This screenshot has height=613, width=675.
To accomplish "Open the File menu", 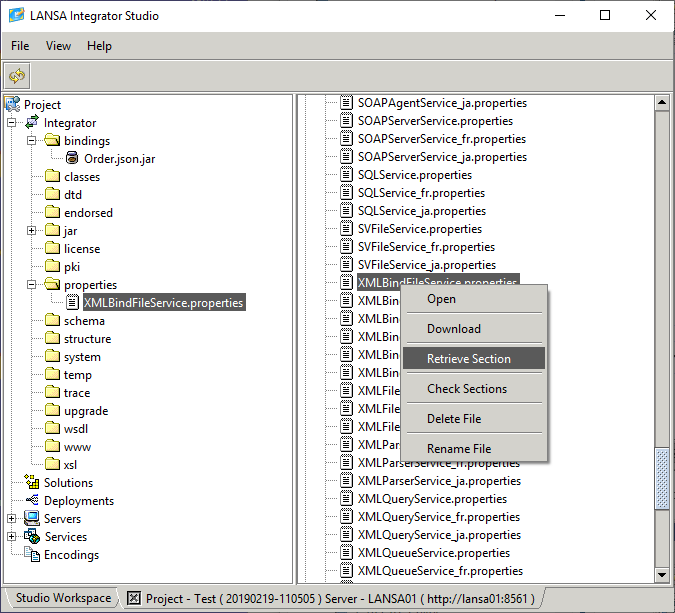I will pos(20,46).
